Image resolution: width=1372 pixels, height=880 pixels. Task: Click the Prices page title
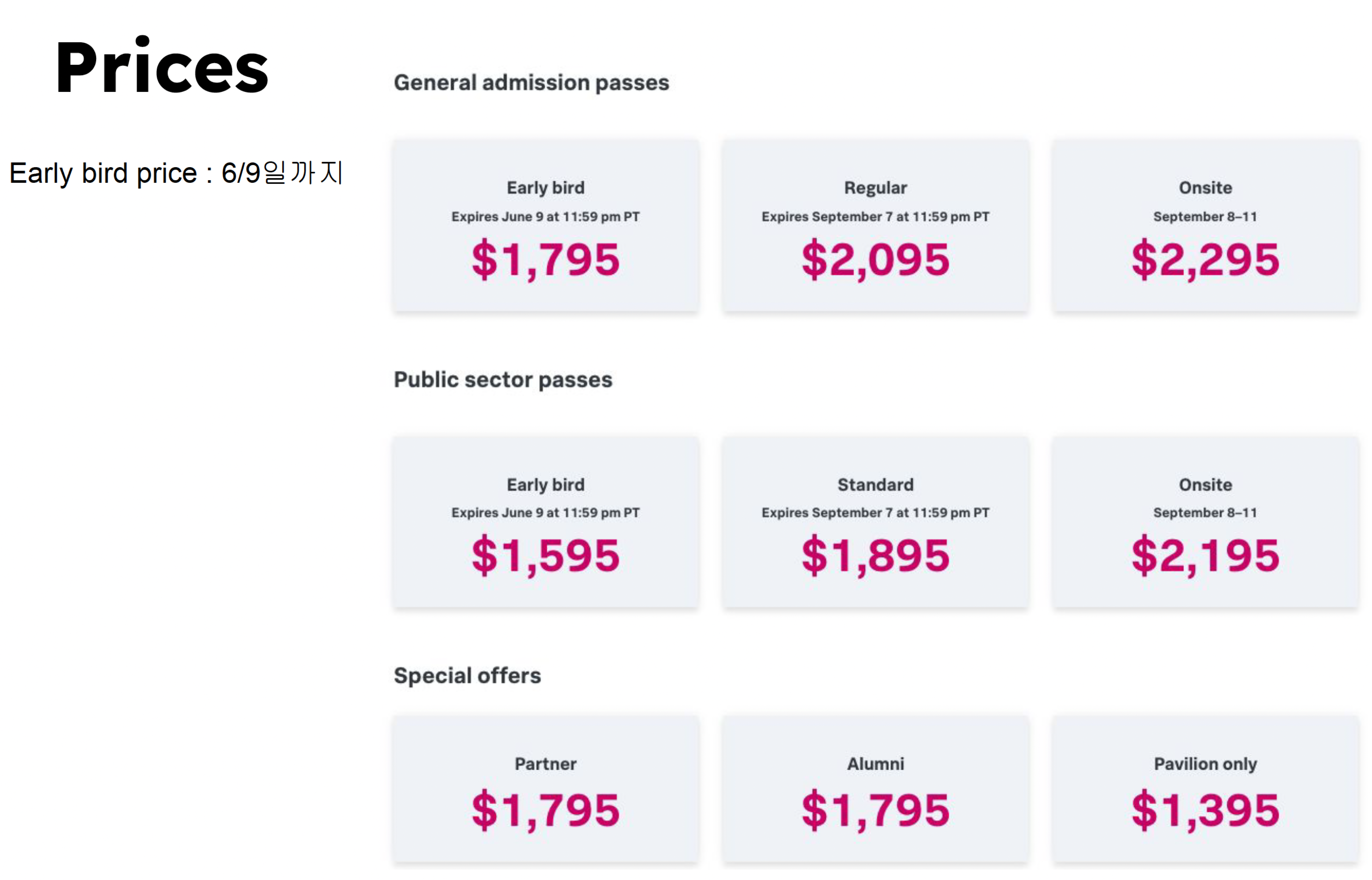click(x=162, y=67)
